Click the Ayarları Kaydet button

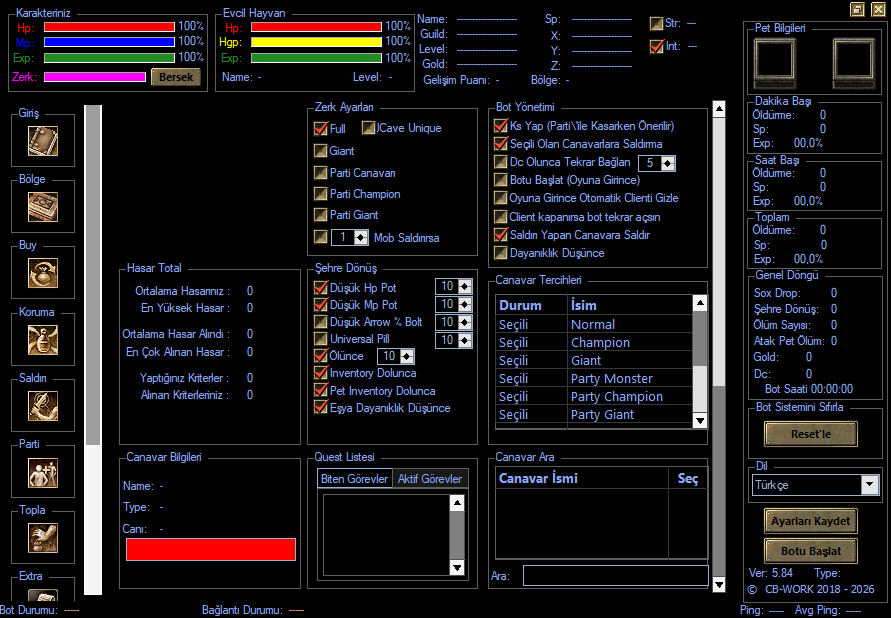810,521
